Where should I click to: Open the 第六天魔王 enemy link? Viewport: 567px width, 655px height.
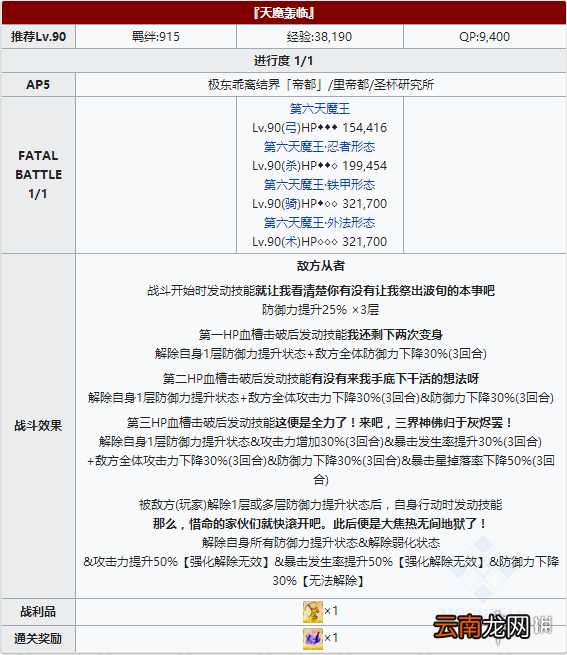point(320,109)
